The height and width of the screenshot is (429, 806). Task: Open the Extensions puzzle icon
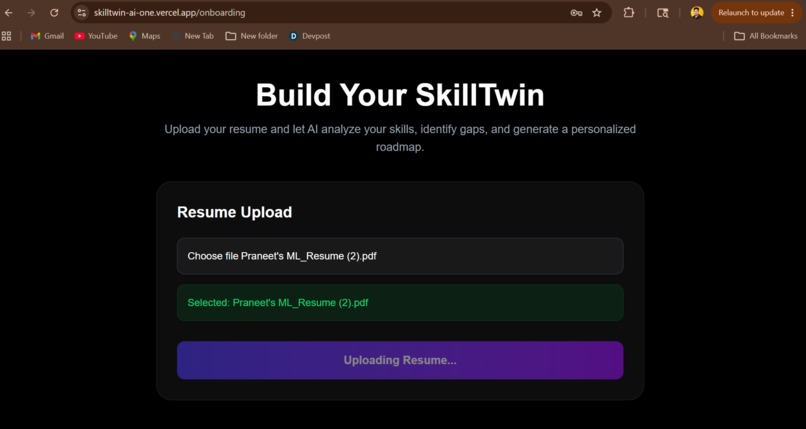coord(628,13)
